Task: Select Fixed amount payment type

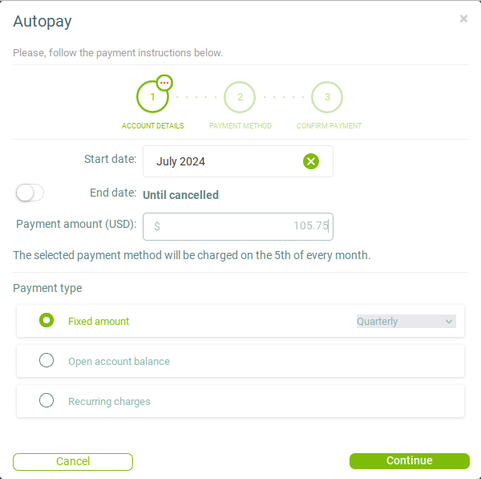Action: 46,320
